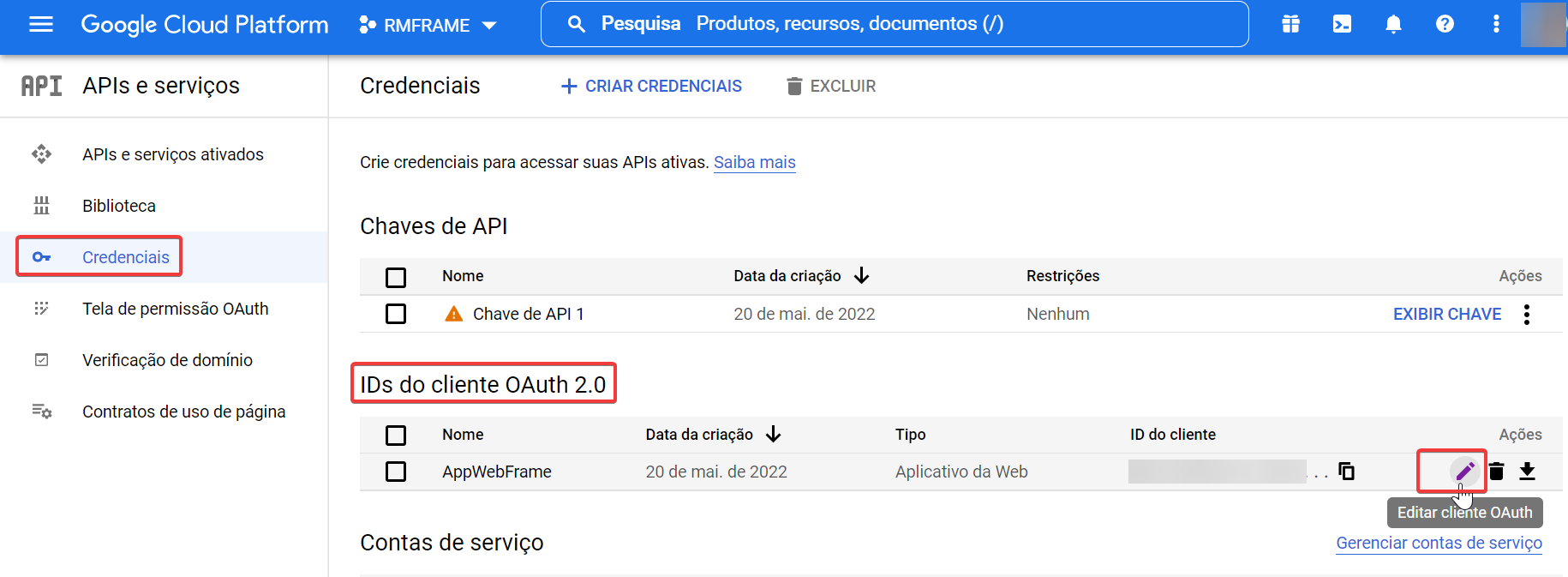Click Data da criação header in API keys
Image resolution: width=1568 pixels, height=577 pixels.
point(787,276)
